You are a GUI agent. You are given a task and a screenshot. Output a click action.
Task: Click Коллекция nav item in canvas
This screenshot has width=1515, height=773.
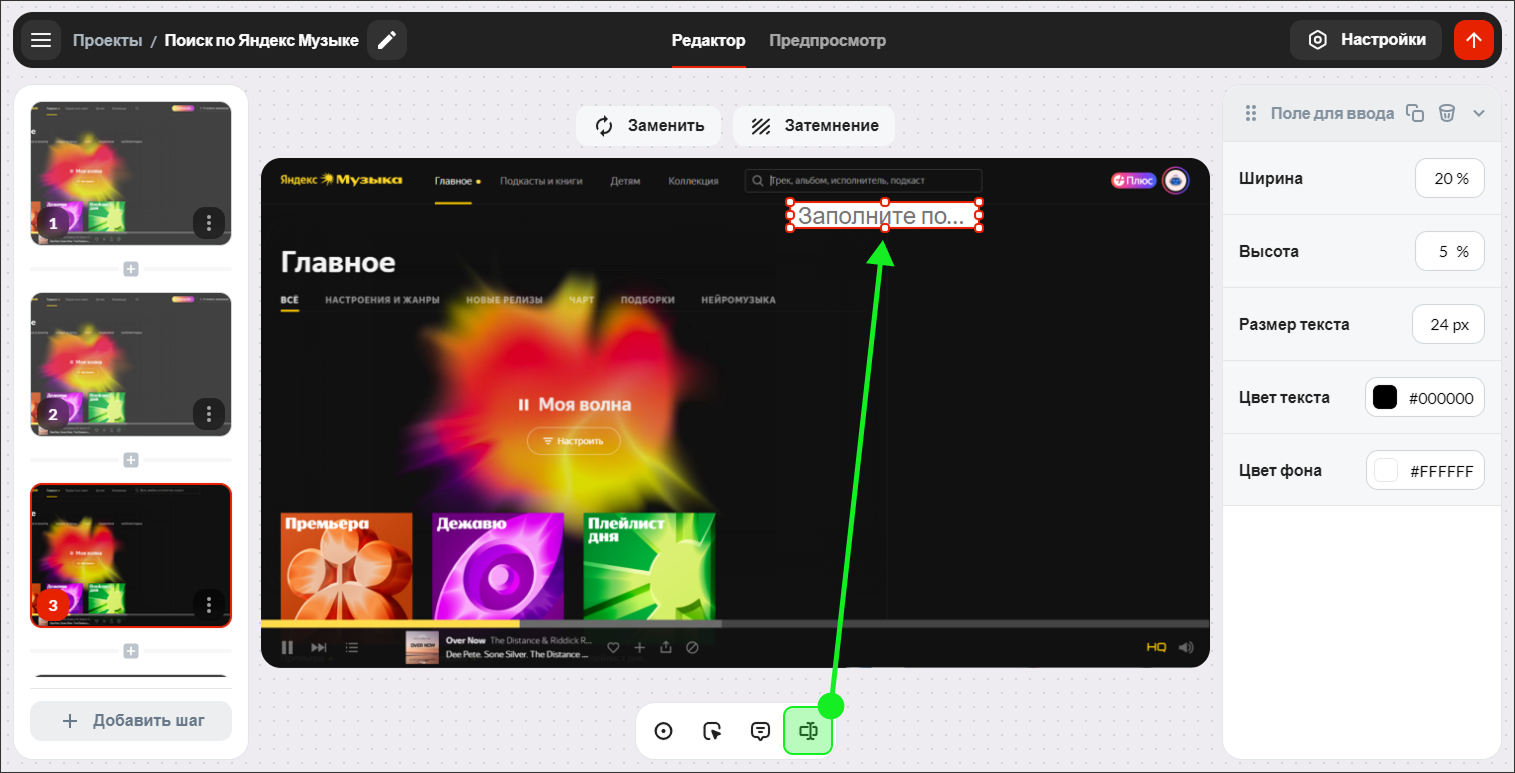tap(694, 181)
